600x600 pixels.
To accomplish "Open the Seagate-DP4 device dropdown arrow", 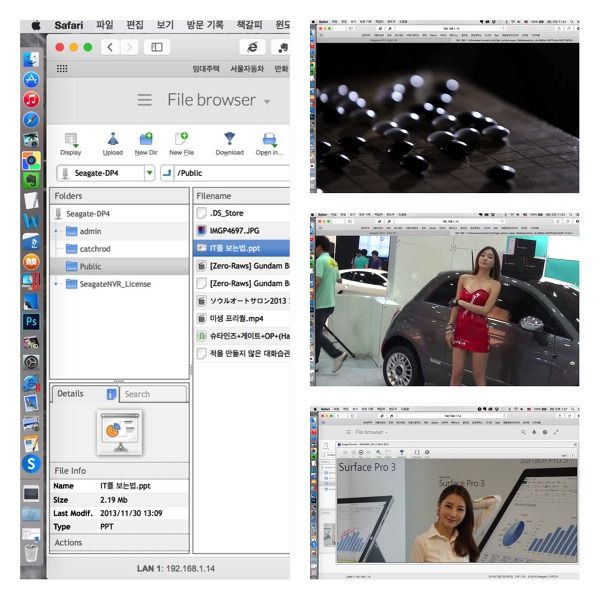I will coord(150,173).
